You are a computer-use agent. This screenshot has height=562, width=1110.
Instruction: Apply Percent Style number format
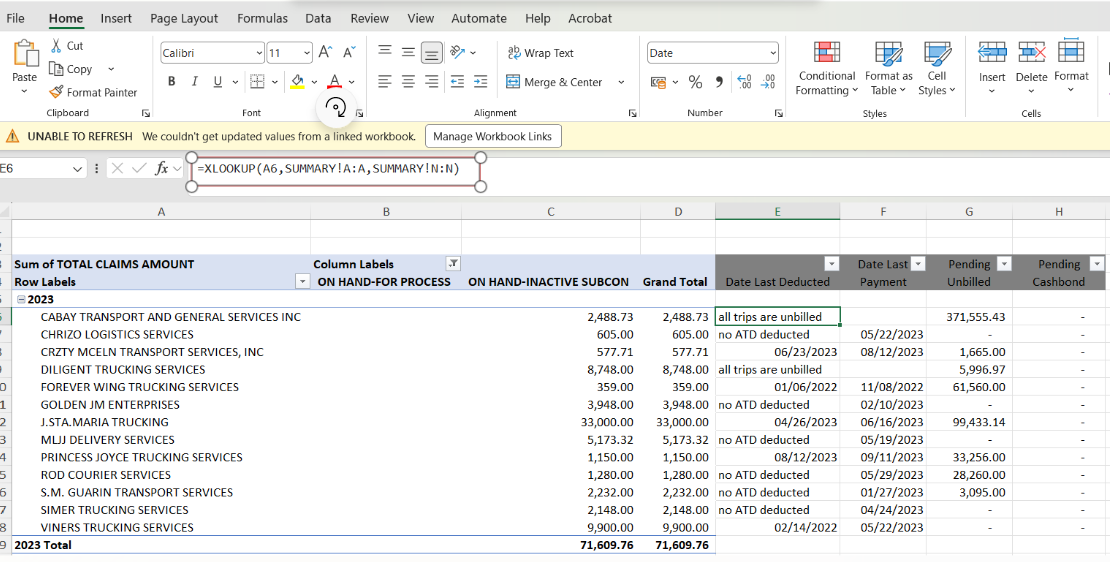point(695,82)
